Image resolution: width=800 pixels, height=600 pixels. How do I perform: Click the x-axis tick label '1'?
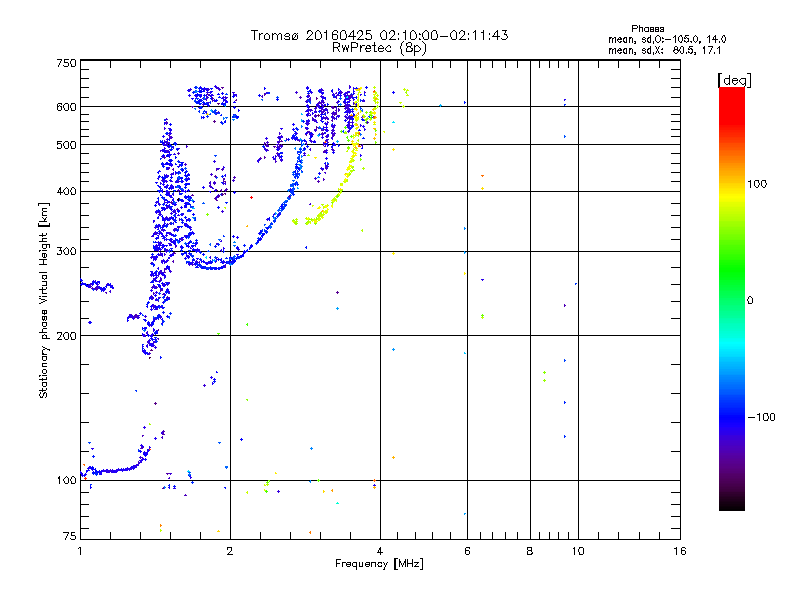point(80,551)
